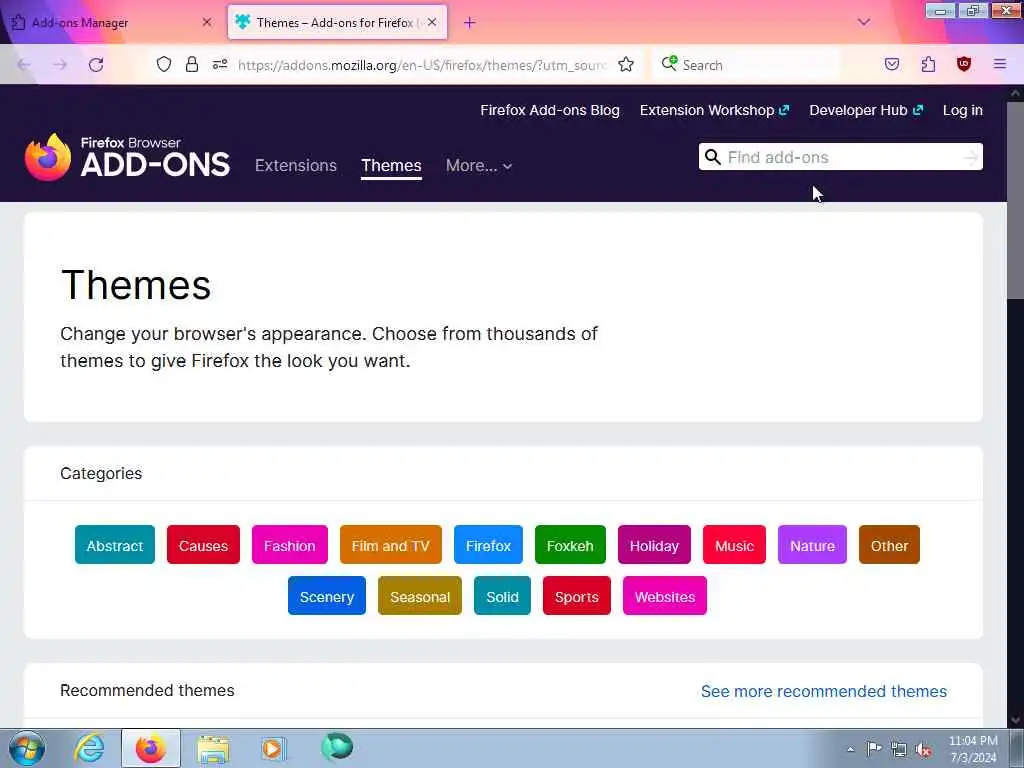Open the Firefox category
Image resolution: width=1024 pixels, height=768 pixels.
pyautogui.click(x=488, y=545)
